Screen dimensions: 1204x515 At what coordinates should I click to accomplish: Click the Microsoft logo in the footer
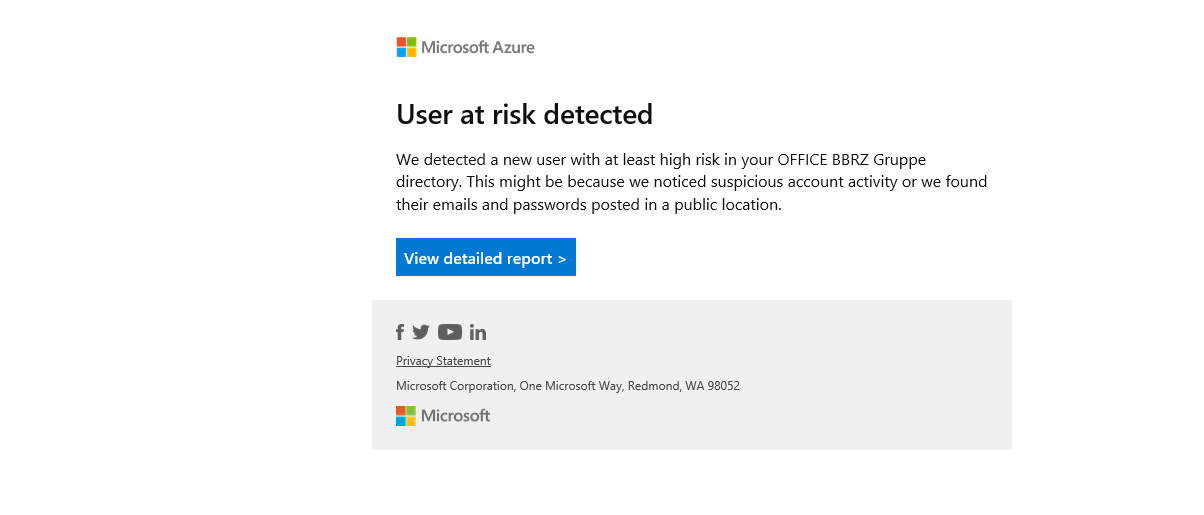pos(443,416)
